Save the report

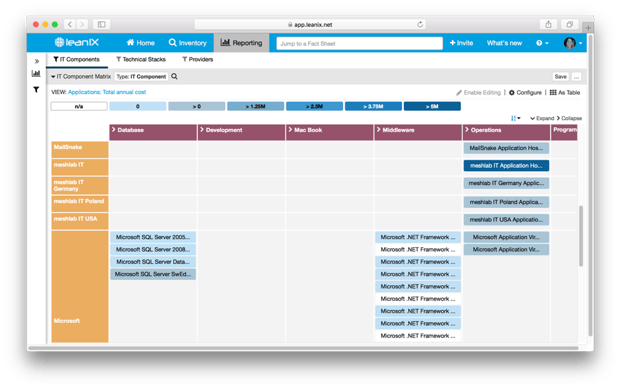pyautogui.click(x=560, y=76)
